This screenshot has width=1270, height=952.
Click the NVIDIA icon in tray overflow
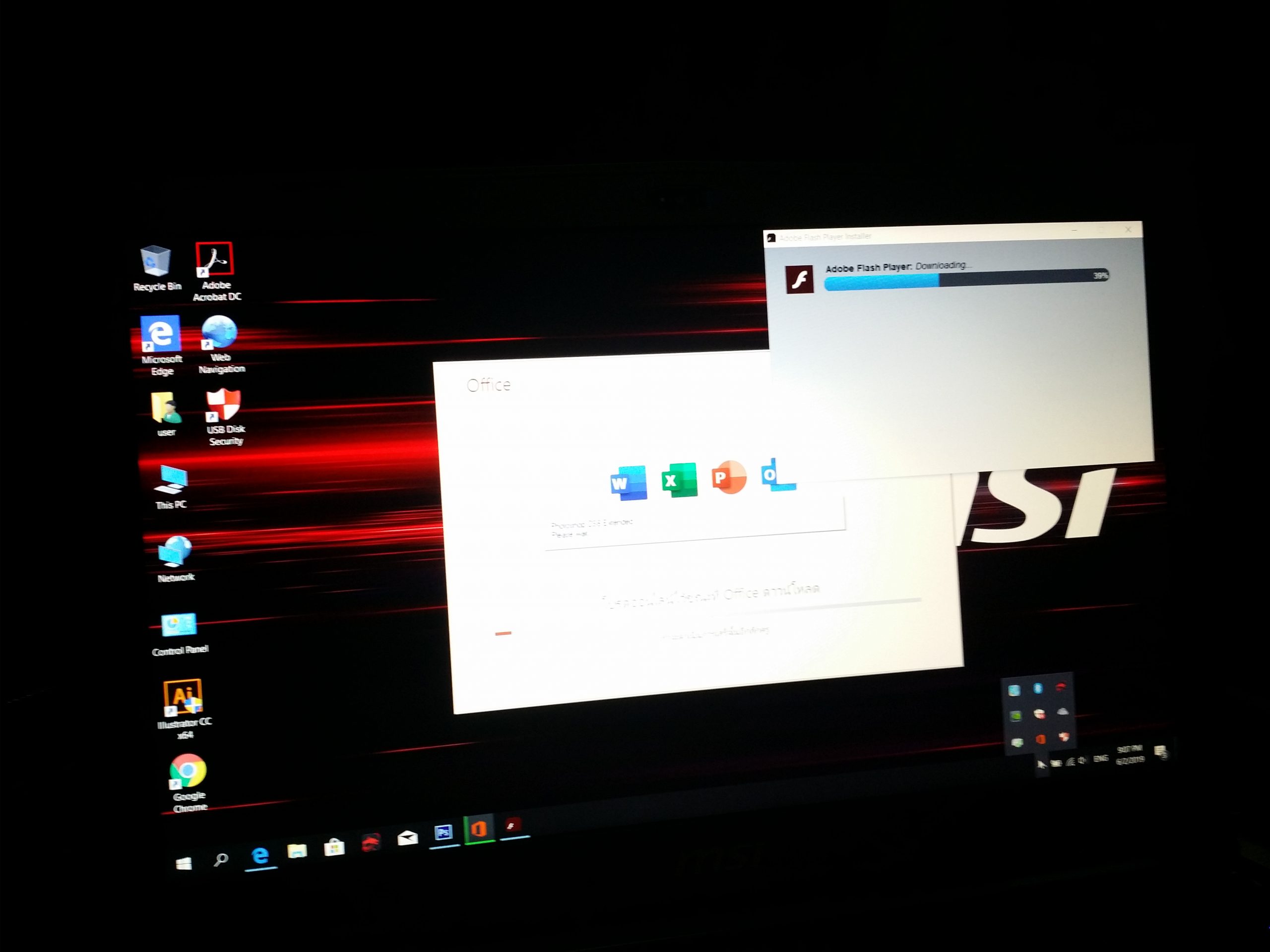coord(1016,715)
